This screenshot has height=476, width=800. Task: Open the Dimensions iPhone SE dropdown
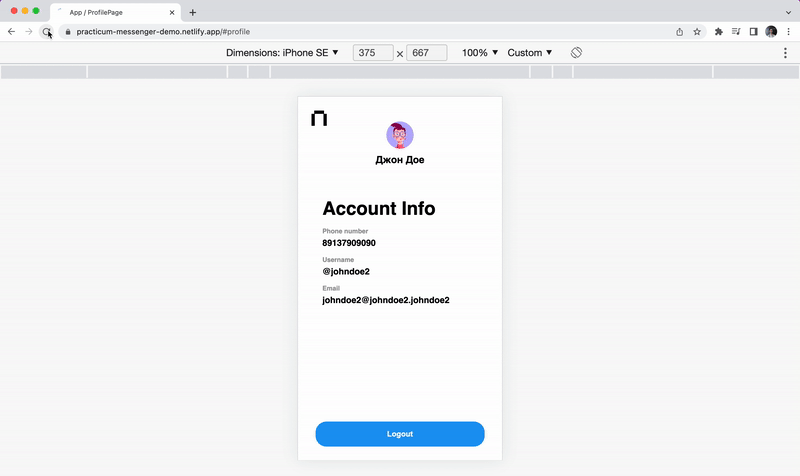[282, 53]
